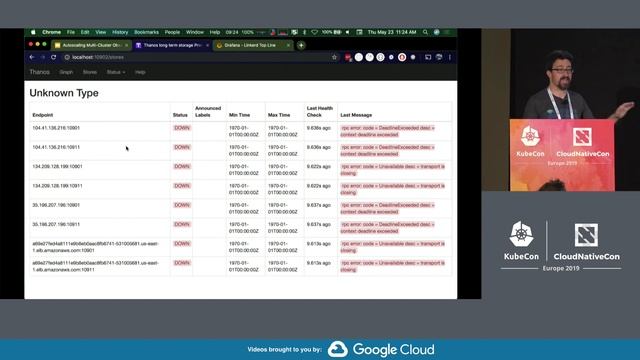Open the File menu

point(71,32)
